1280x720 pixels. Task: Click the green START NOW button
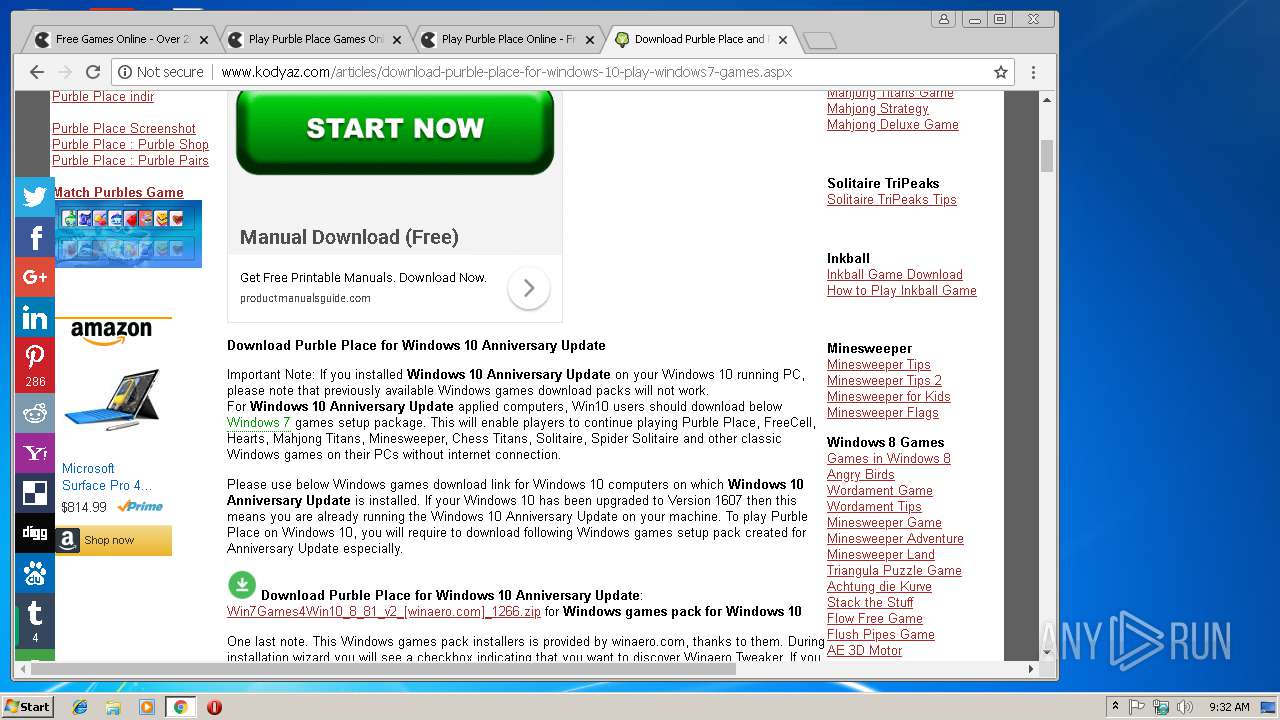tap(395, 130)
